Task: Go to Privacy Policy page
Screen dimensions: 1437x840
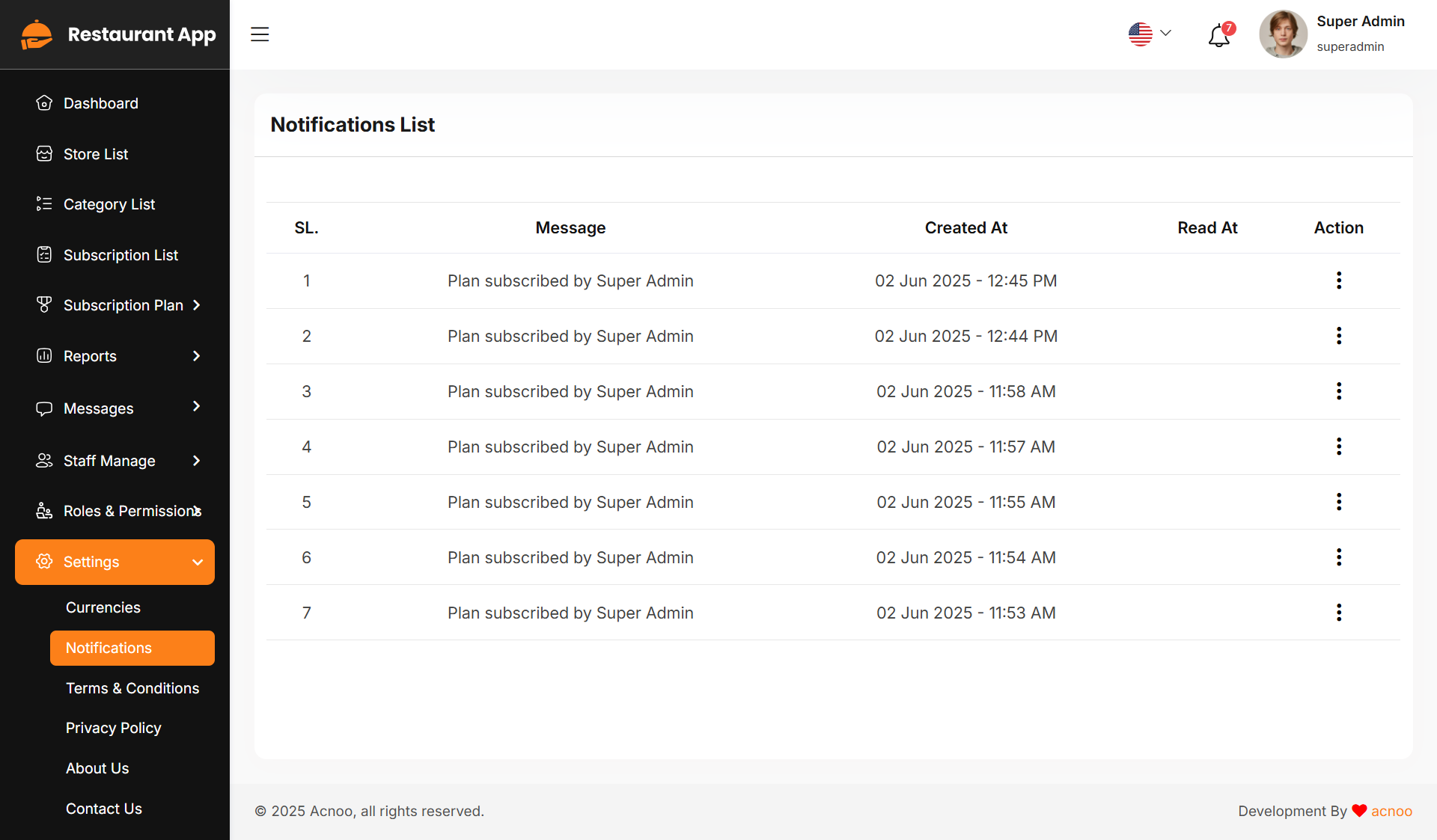Action: coord(114,728)
